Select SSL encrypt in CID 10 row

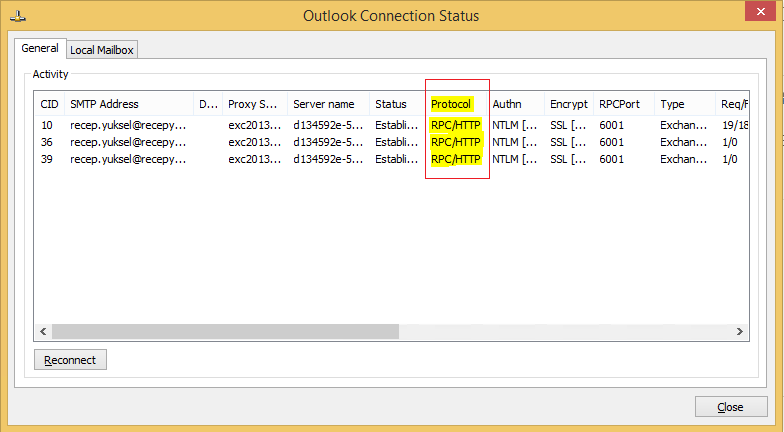click(x=568, y=125)
